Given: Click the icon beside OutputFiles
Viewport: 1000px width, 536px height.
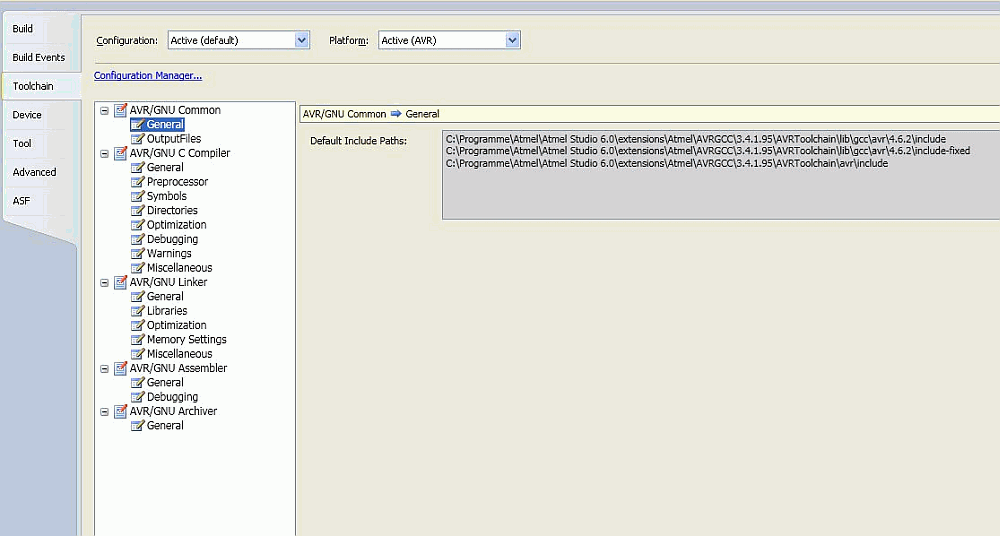Looking at the screenshot, I should [138, 138].
